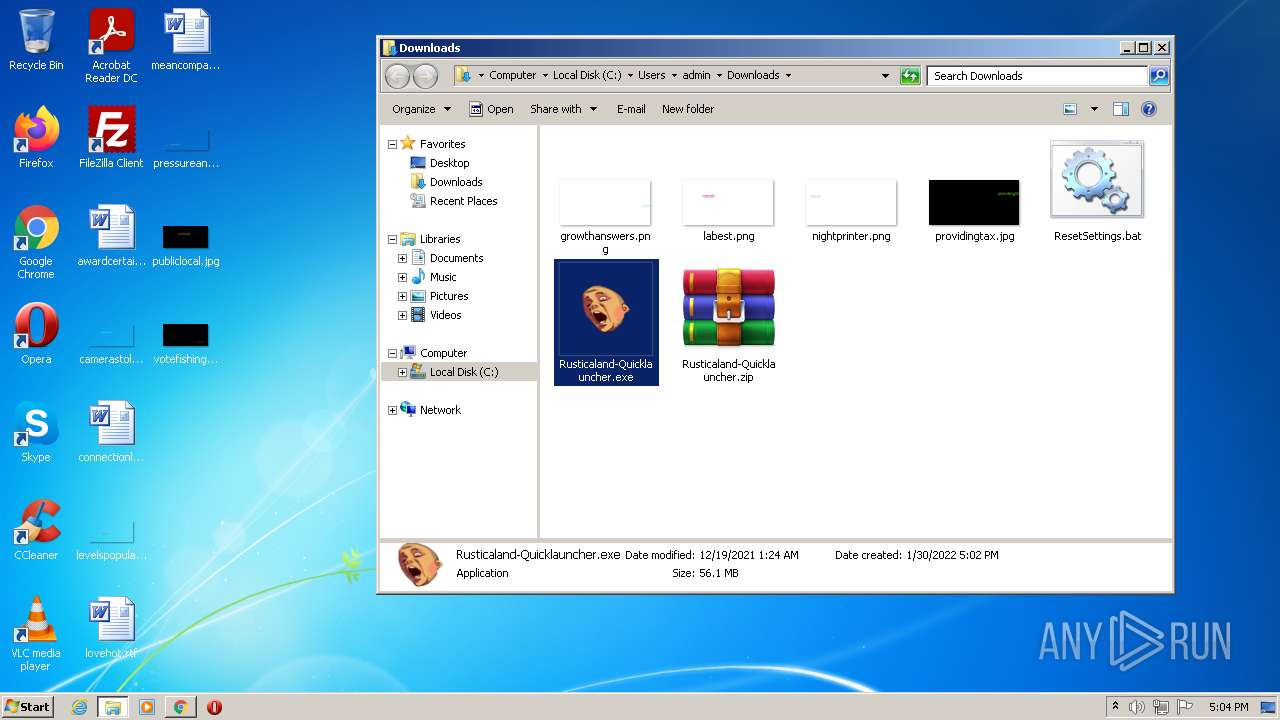Collapse the Libraries tree section

tap(392, 239)
